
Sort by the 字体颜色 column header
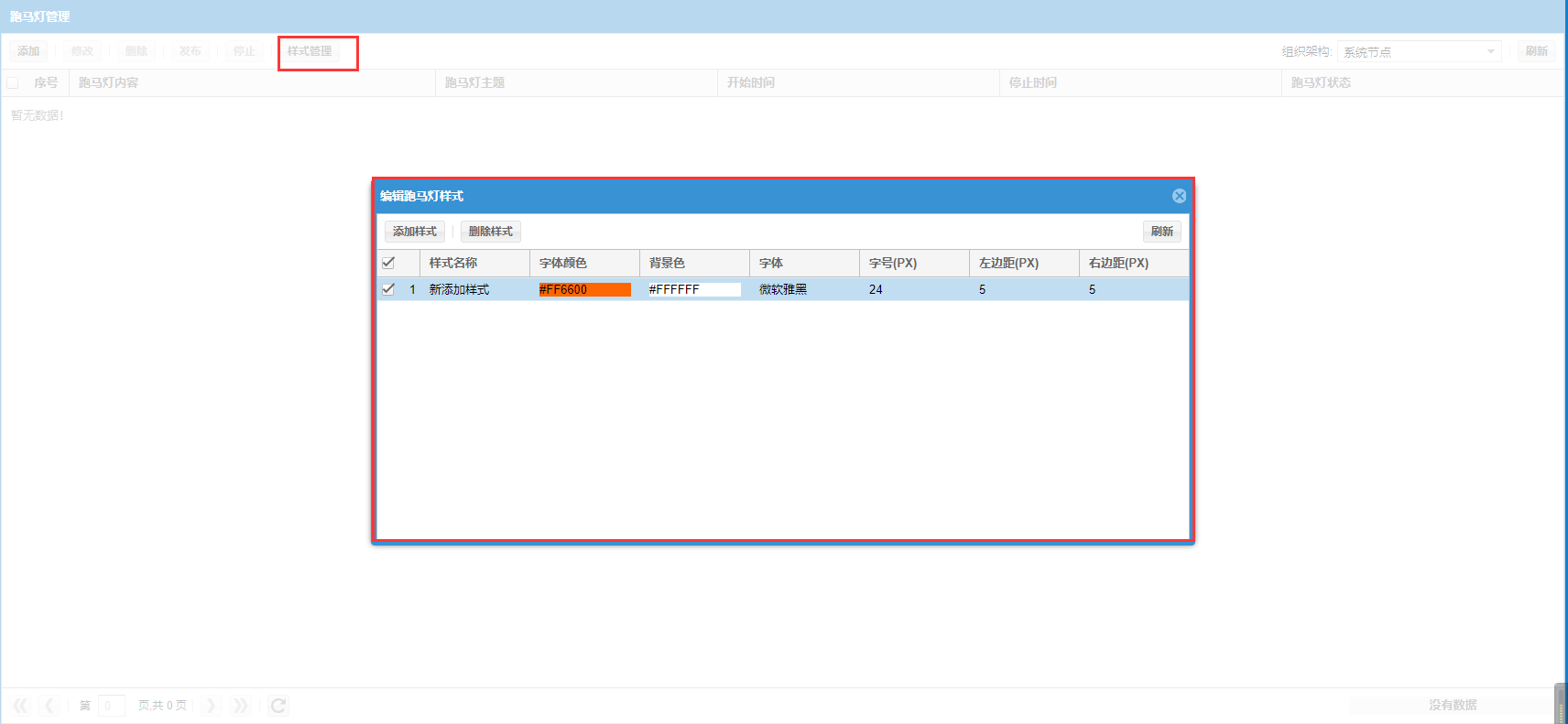584,263
